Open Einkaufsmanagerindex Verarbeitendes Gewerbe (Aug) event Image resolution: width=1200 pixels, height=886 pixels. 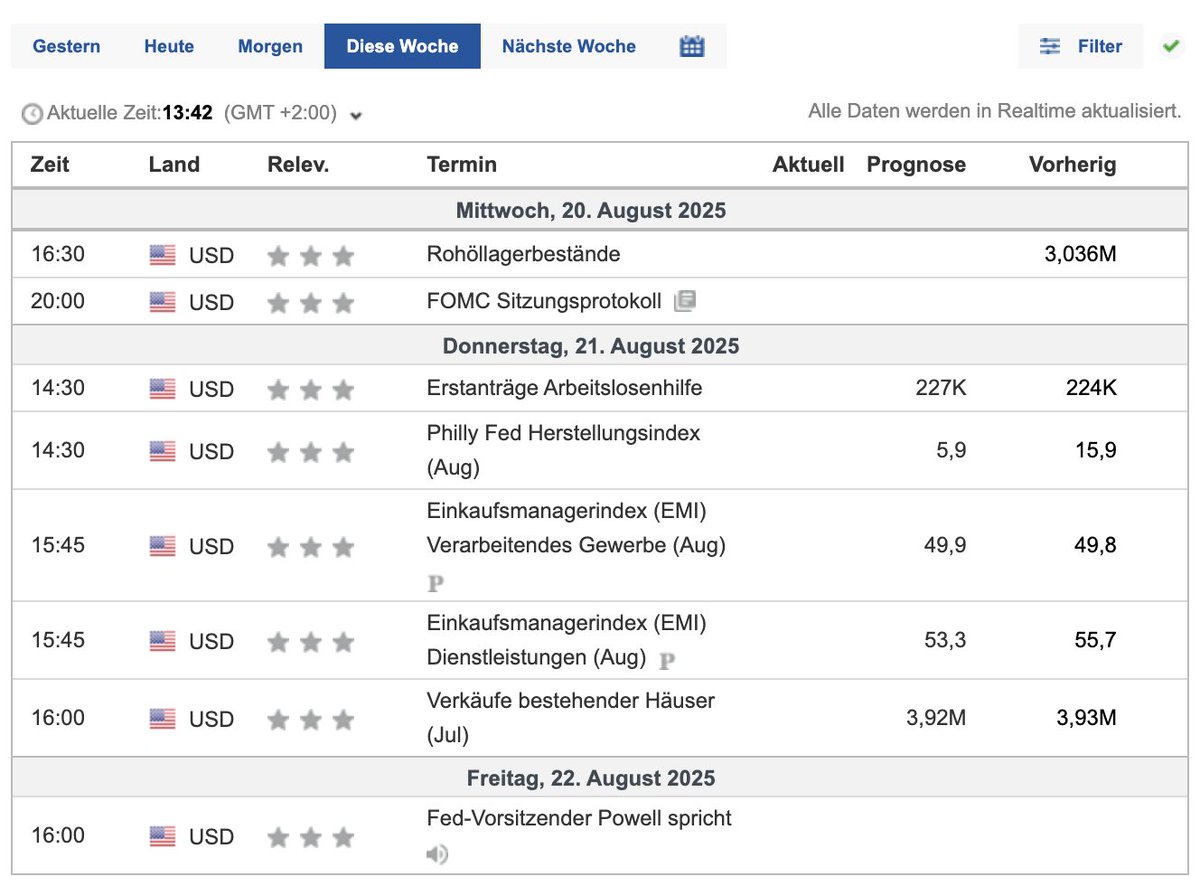tap(576, 528)
